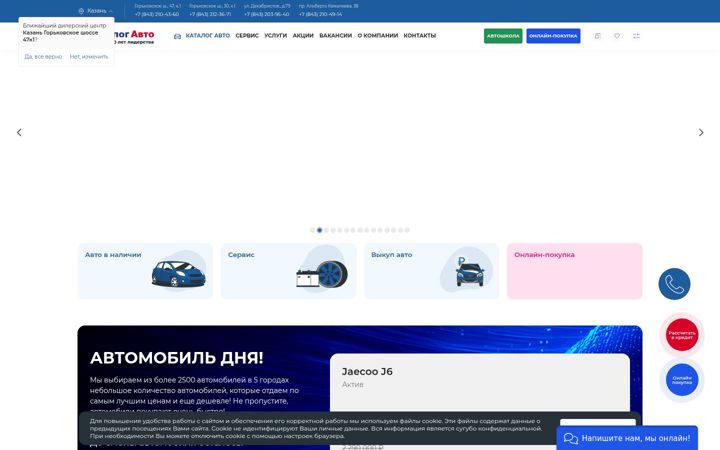
Task: Call the phone number +7 (843) 210-43-60
Action: [x=157, y=14]
